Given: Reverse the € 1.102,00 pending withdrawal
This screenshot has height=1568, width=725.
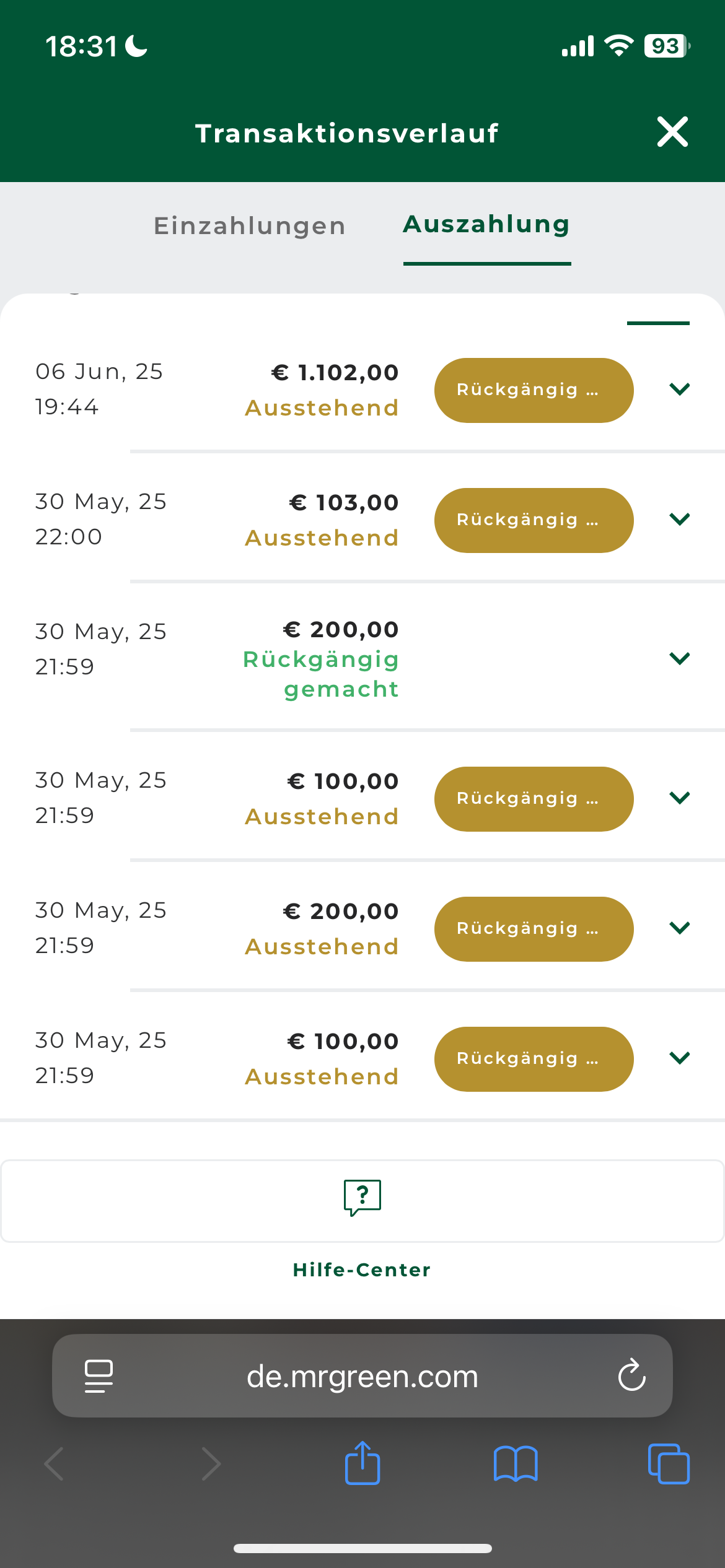Looking at the screenshot, I should (x=534, y=390).
